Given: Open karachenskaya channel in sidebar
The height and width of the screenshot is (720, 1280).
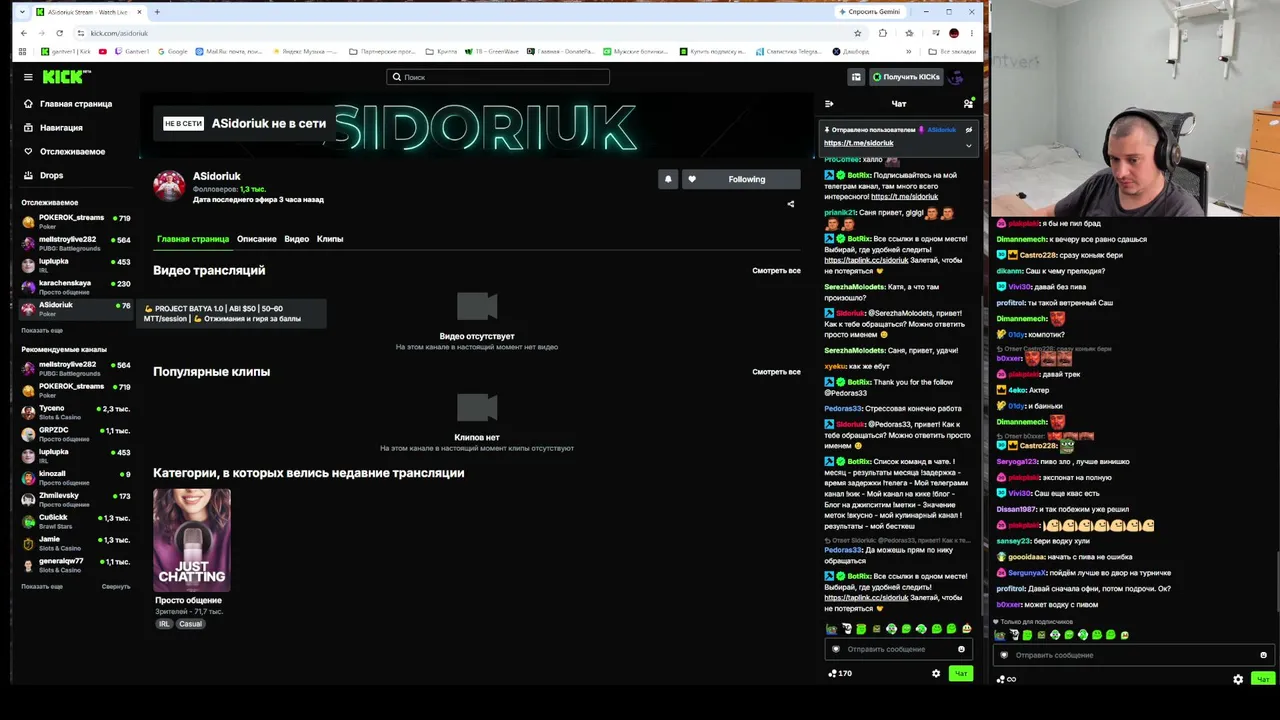Looking at the screenshot, I should coord(75,287).
